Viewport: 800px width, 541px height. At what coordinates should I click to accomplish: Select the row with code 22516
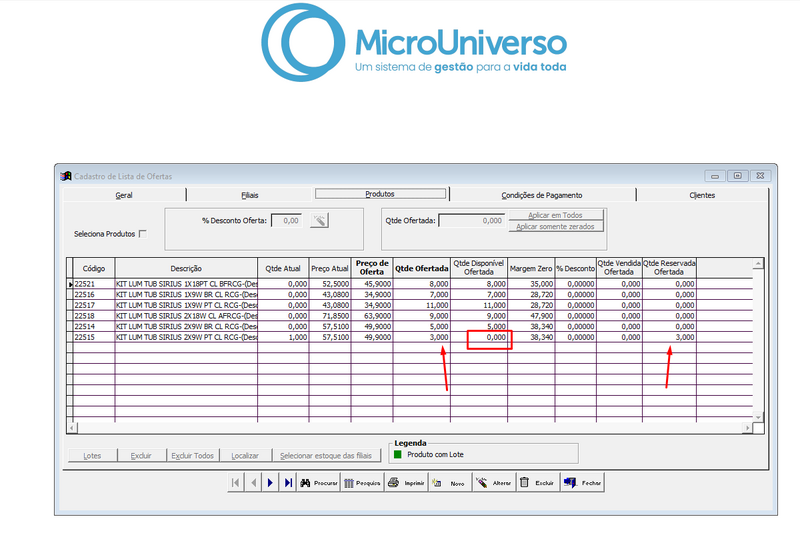tap(411, 294)
